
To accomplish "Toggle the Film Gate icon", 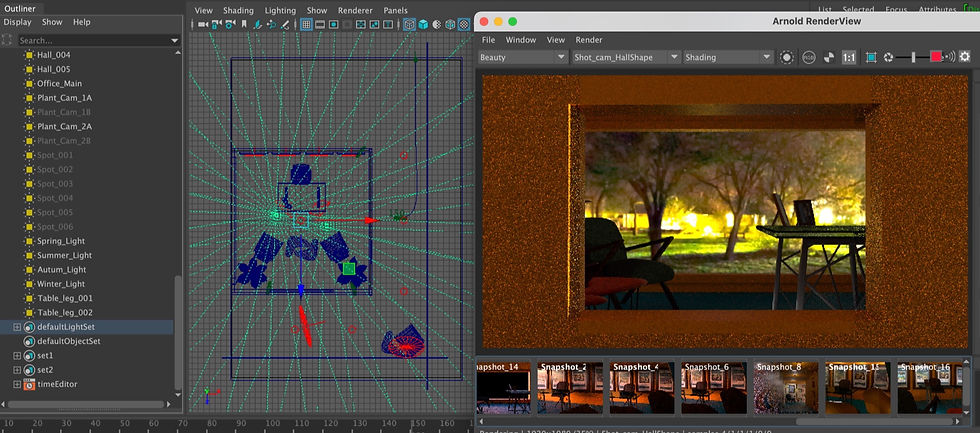I will click(x=320, y=24).
